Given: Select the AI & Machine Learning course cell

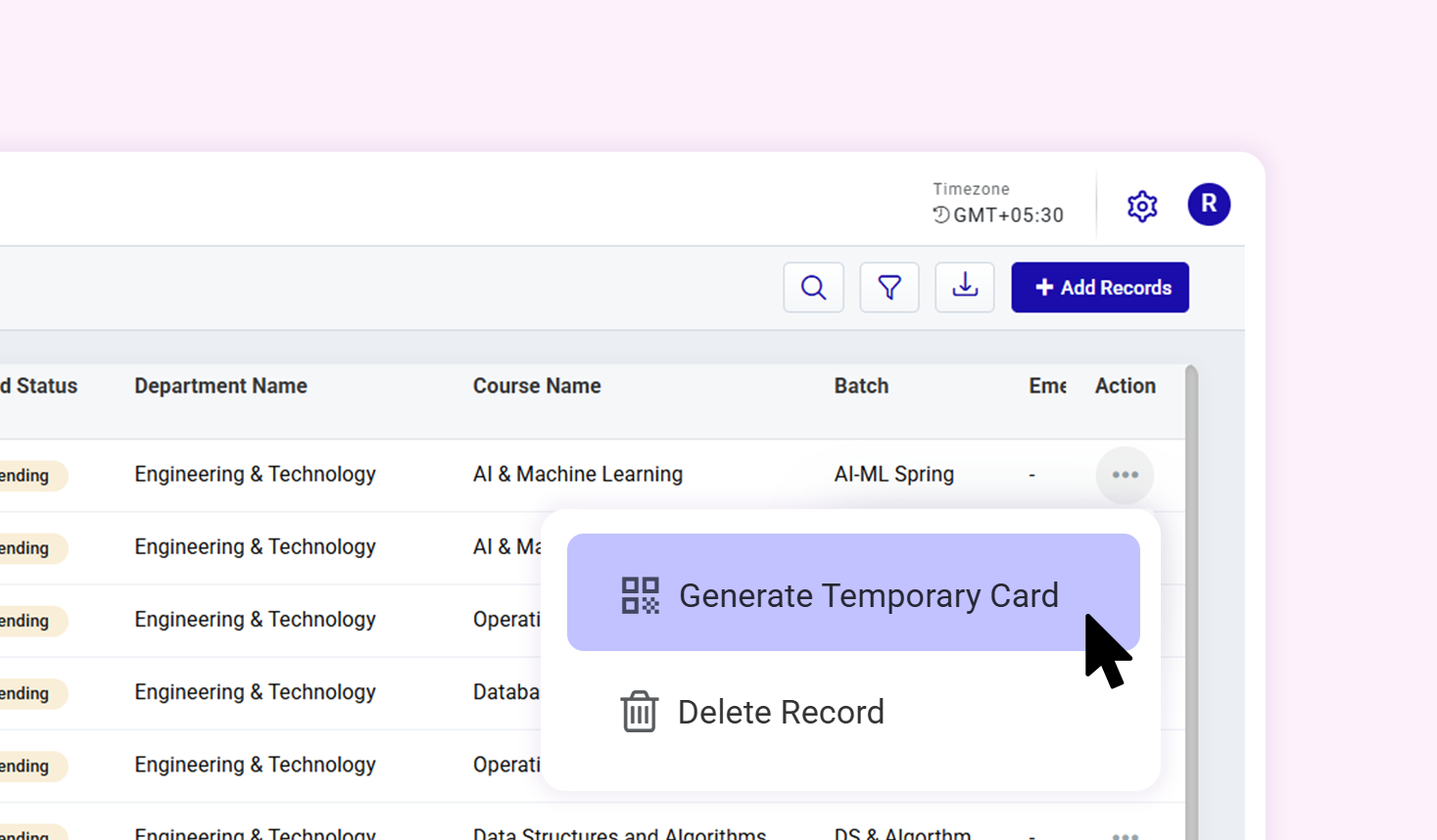Looking at the screenshot, I should tap(578, 474).
